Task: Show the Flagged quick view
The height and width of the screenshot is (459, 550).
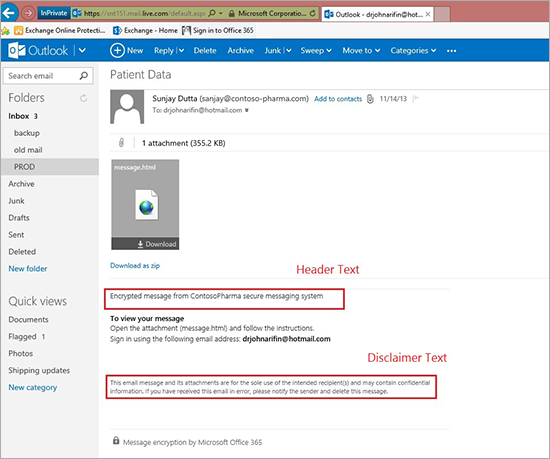Action: [x=27, y=337]
